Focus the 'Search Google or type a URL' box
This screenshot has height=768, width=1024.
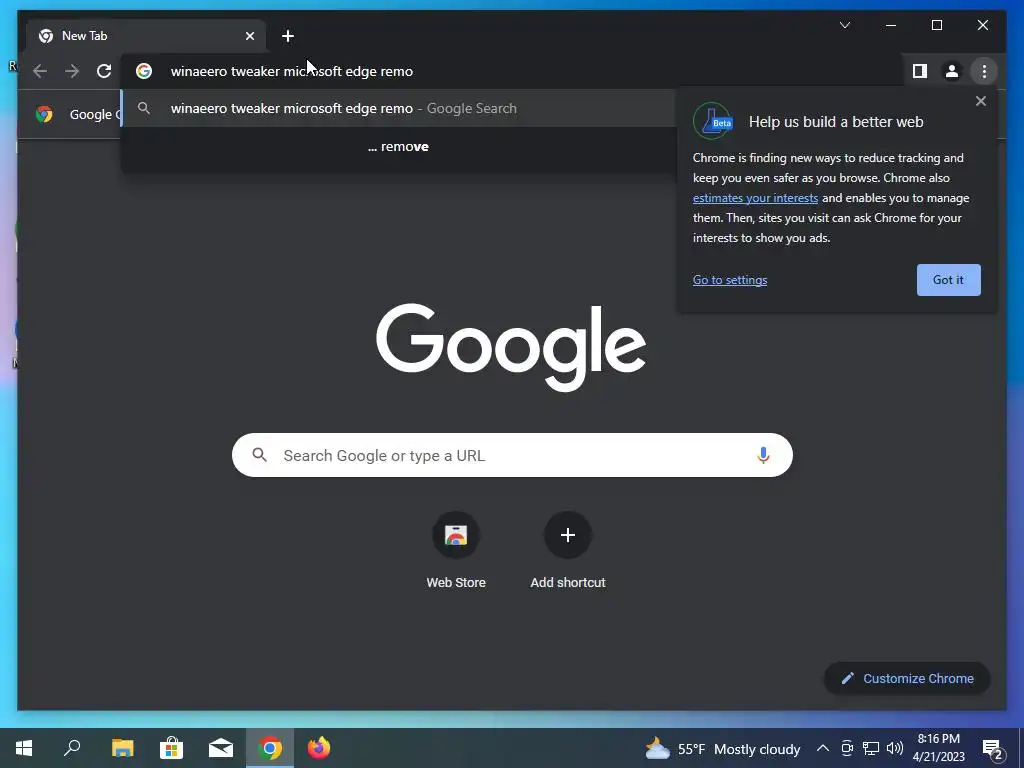pos(512,455)
